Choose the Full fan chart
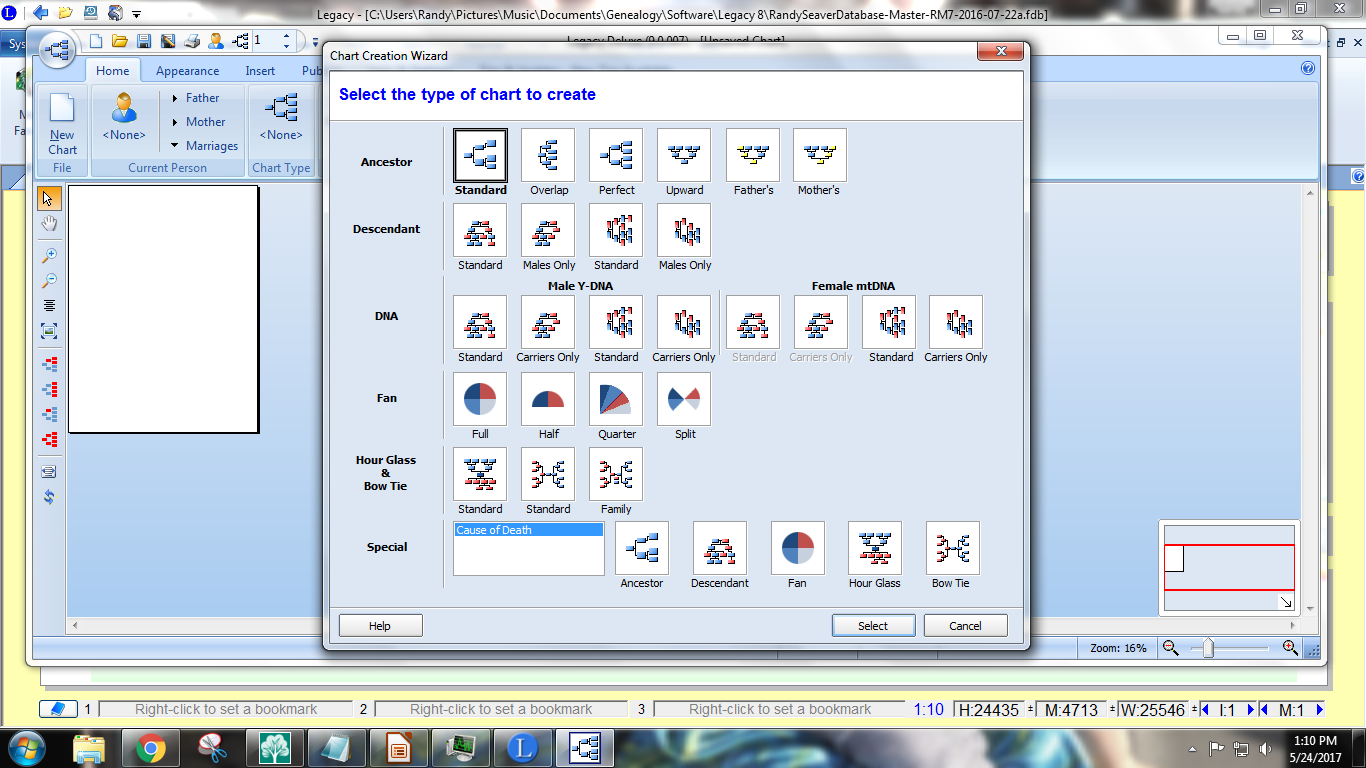The width and height of the screenshot is (1366, 768). pos(480,399)
